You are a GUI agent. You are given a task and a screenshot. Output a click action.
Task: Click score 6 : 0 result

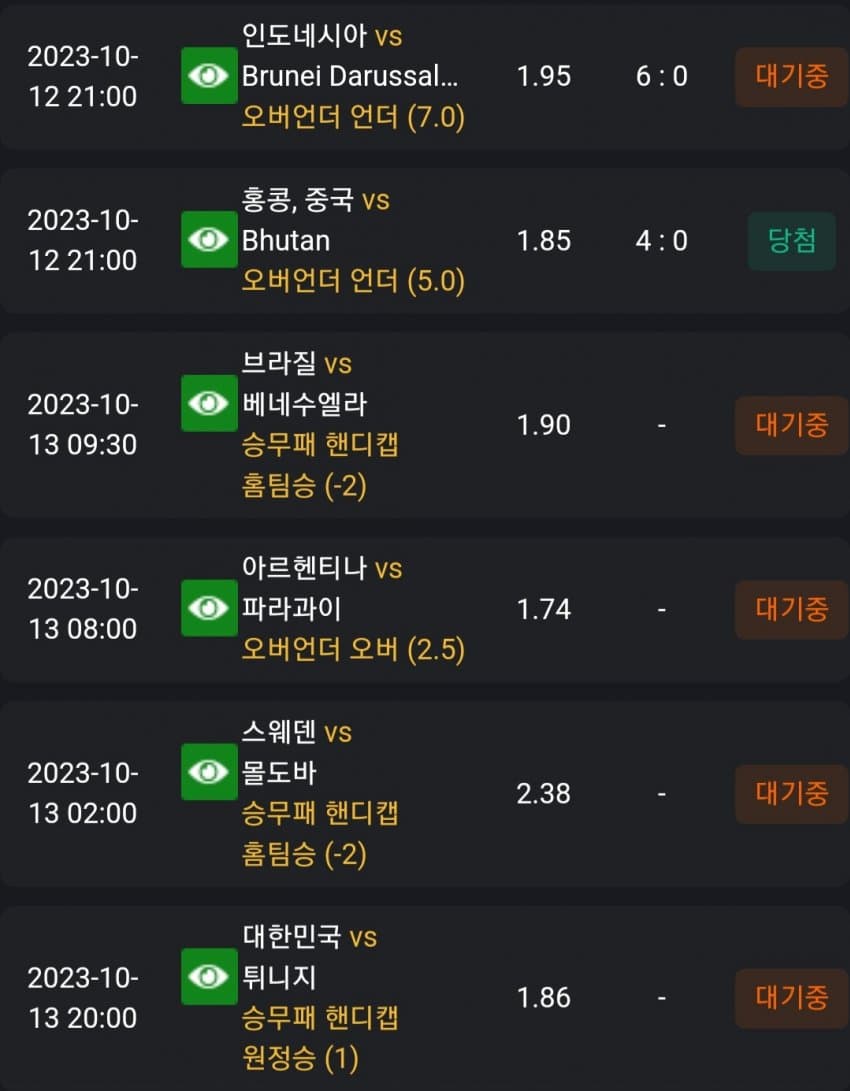[661, 77]
